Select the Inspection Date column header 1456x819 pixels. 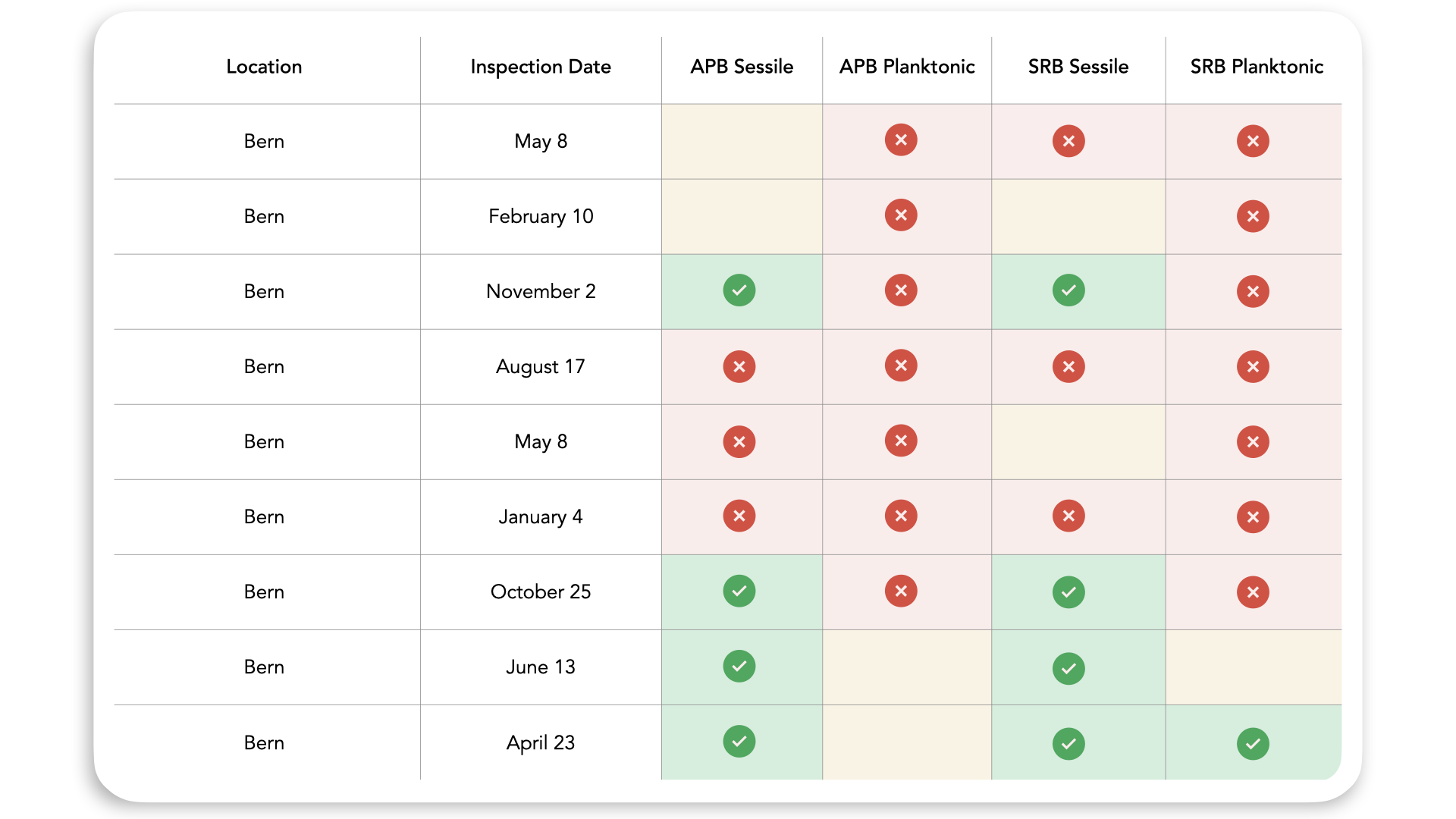pos(540,67)
